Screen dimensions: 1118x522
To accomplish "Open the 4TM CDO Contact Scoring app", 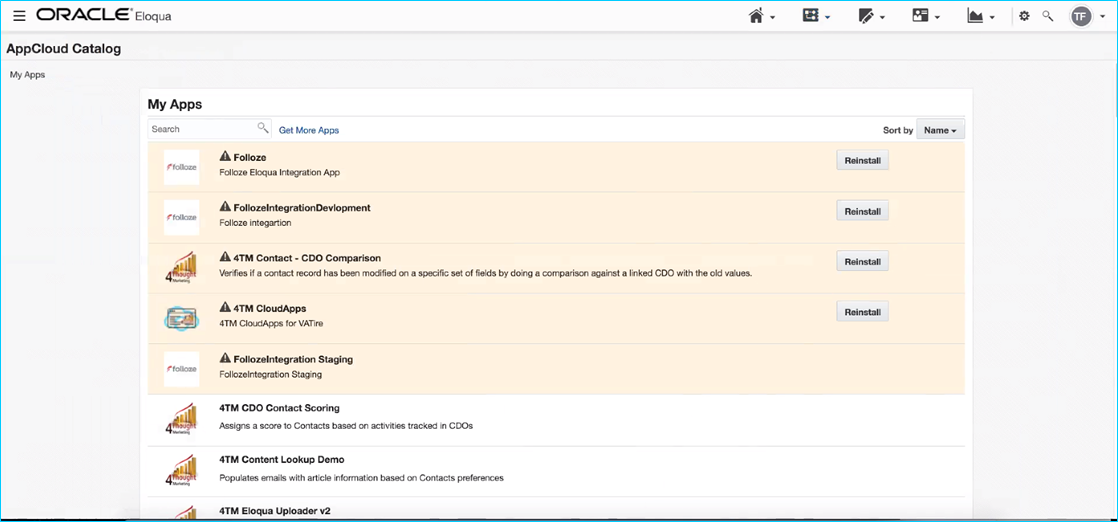I will coord(279,408).
